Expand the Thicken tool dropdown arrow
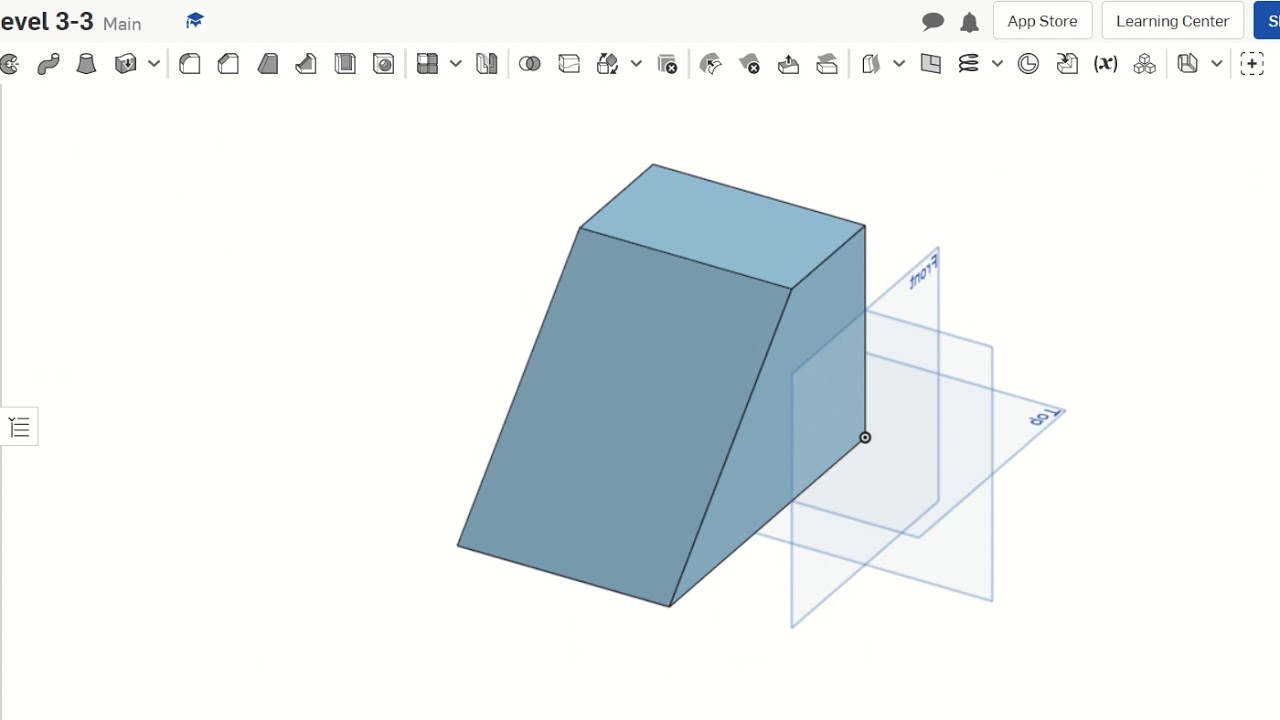This screenshot has height=720, width=1280. coord(154,64)
